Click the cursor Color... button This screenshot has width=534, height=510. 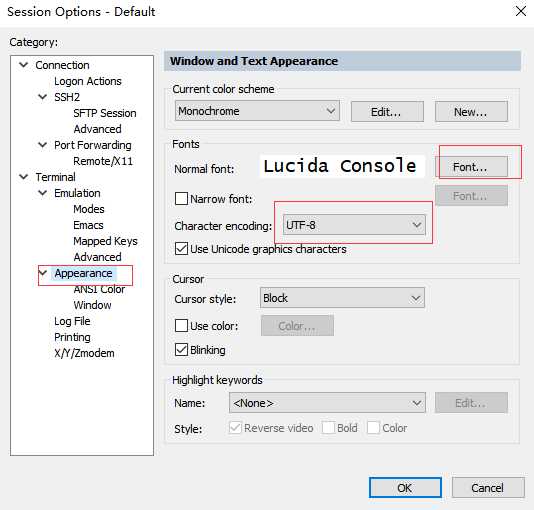click(x=297, y=326)
